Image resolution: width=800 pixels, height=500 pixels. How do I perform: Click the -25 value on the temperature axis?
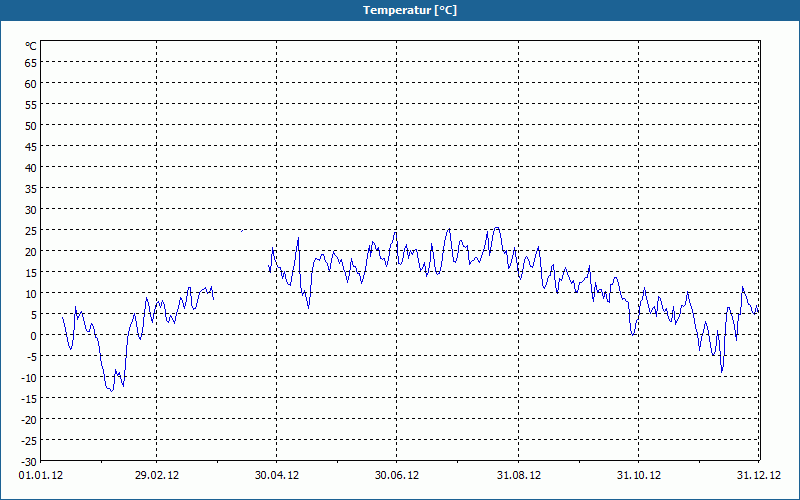pyautogui.click(x=29, y=440)
